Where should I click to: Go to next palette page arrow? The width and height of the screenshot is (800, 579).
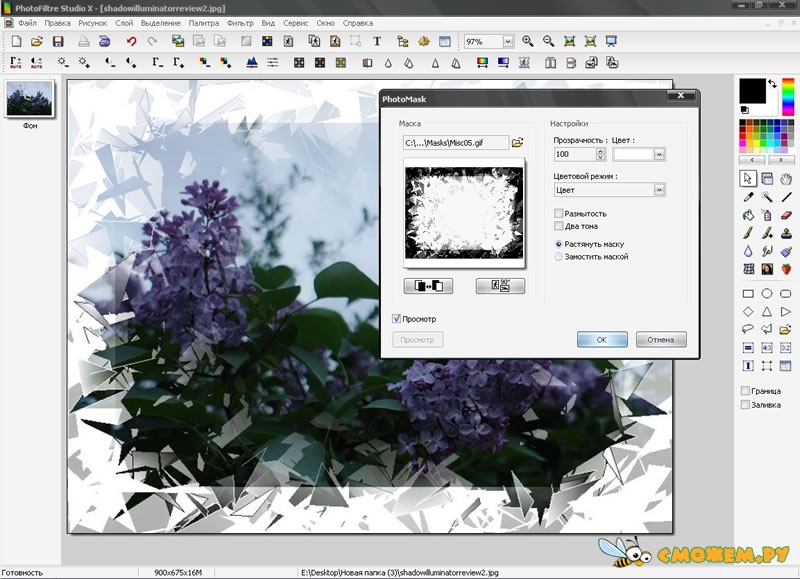coord(781,160)
